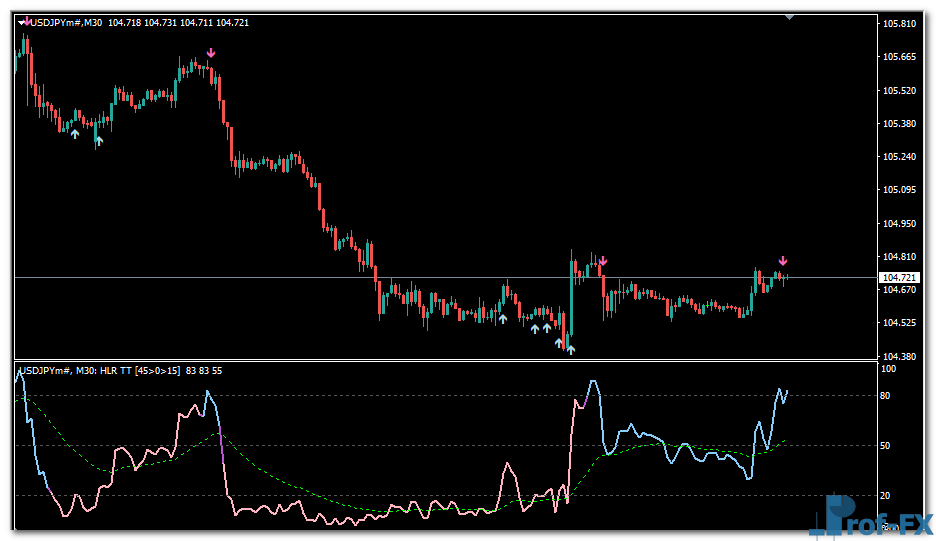This screenshot has height=541, width=936.
Task: Click the highlighted 104.721 current price tag
Action: pos(899,277)
